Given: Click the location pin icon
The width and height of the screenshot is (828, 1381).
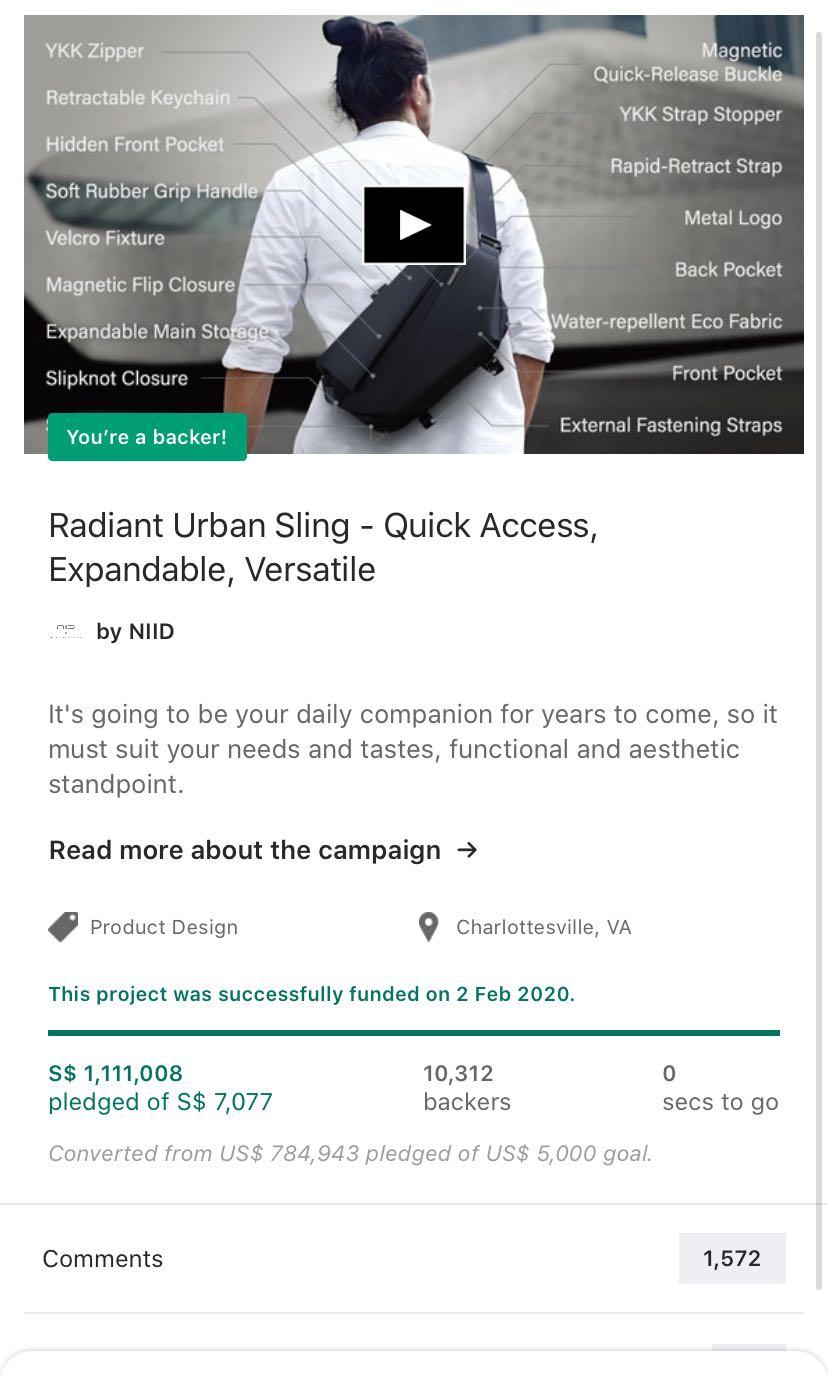Looking at the screenshot, I should coord(428,927).
